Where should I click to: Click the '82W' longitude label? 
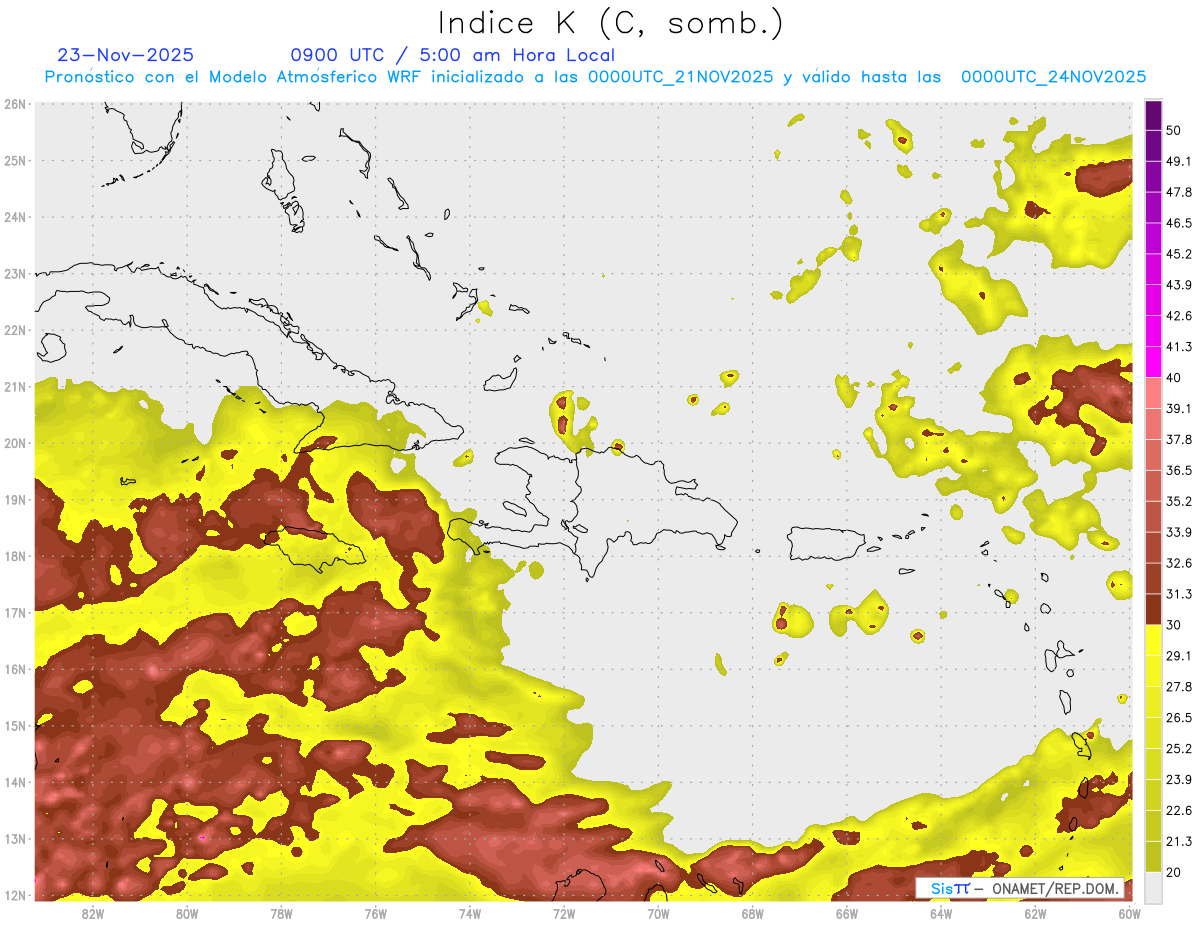(x=93, y=913)
